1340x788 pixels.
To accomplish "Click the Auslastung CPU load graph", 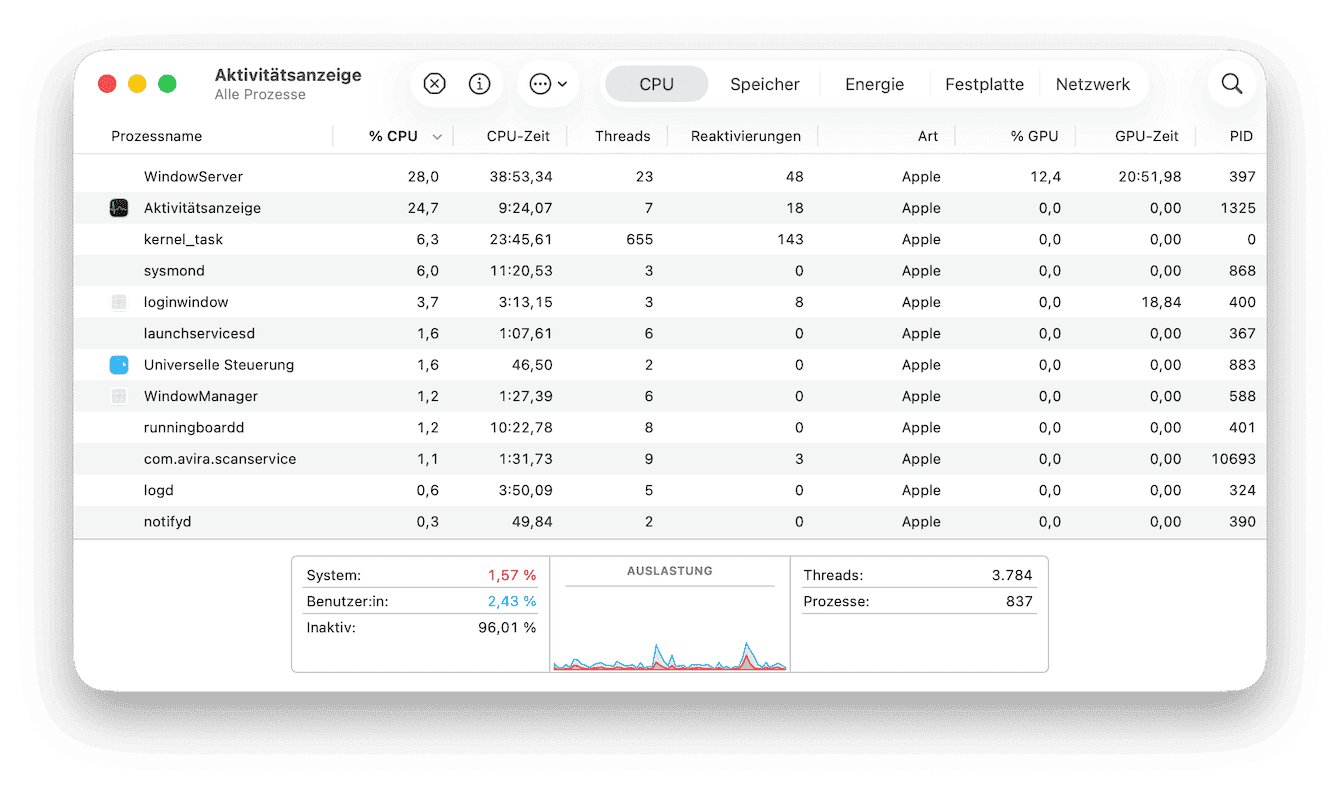I will pyautogui.click(x=670, y=625).
